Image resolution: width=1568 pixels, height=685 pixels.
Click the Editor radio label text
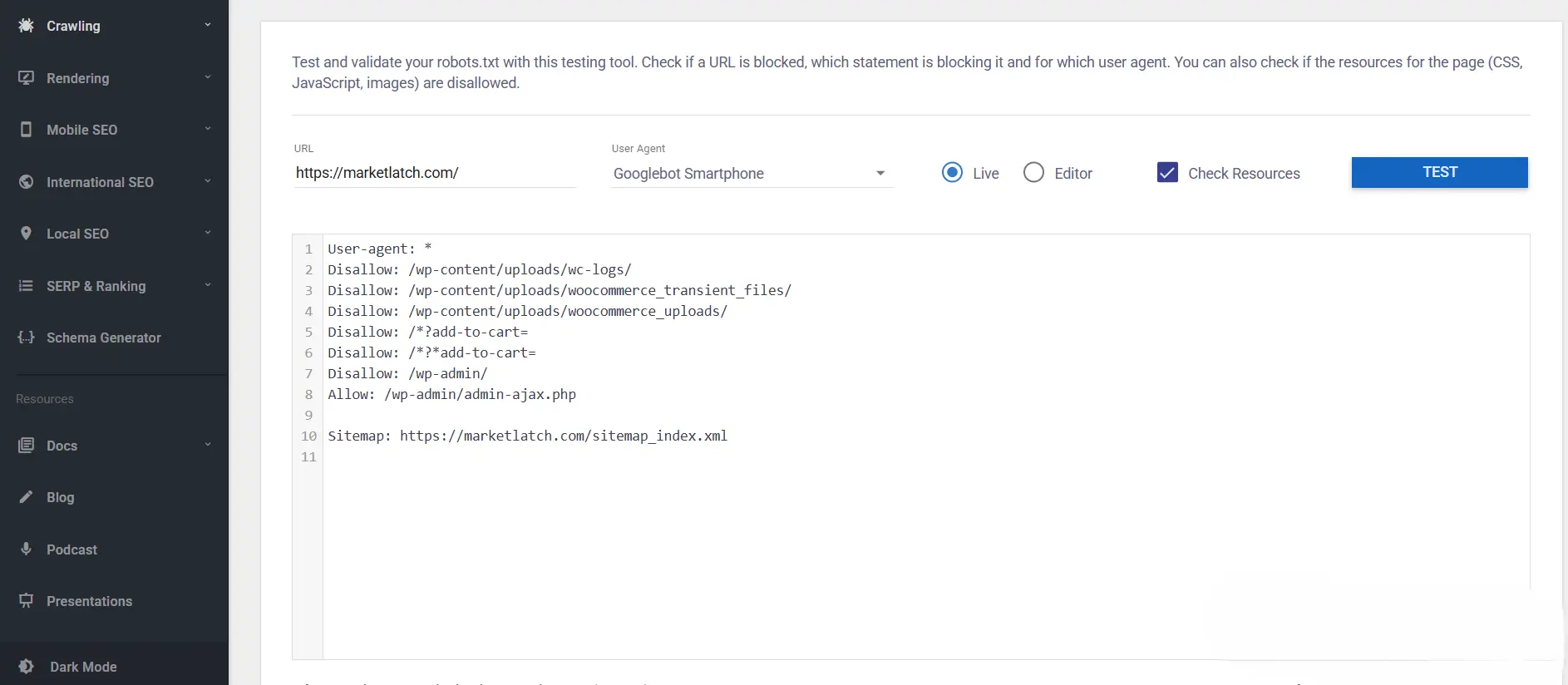click(x=1073, y=173)
